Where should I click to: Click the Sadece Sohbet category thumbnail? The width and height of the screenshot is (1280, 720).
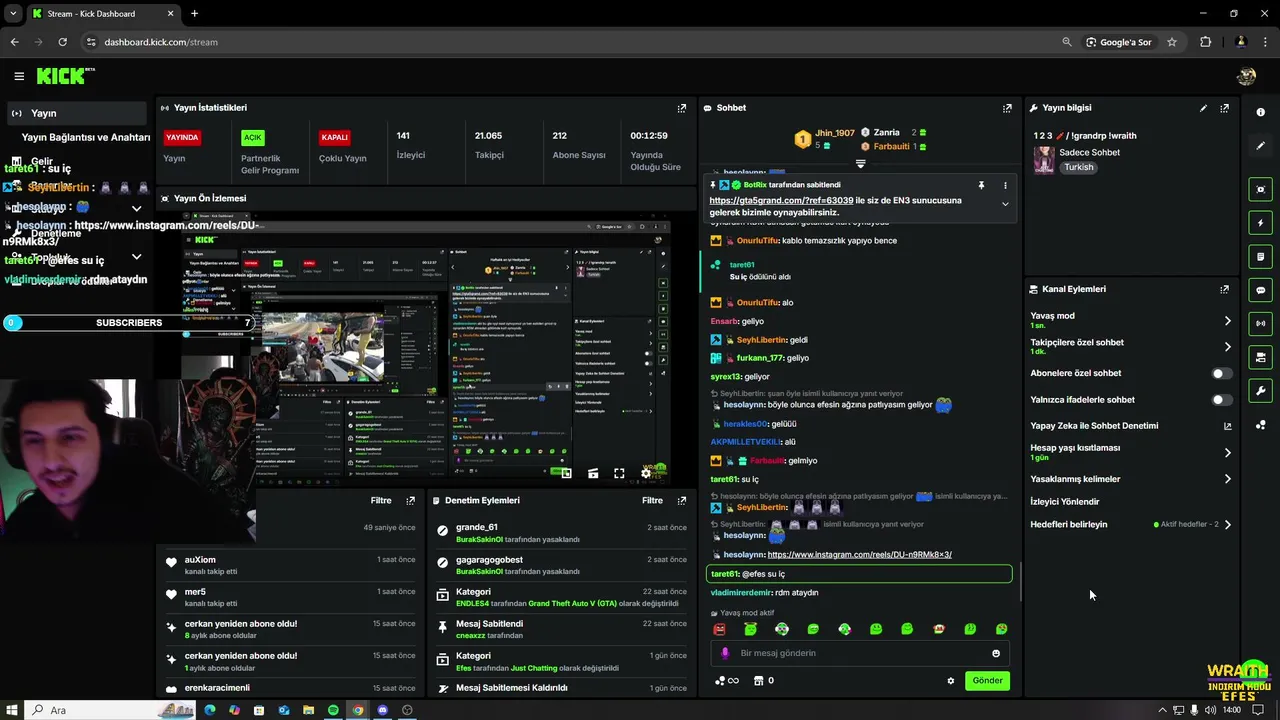click(1044, 160)
